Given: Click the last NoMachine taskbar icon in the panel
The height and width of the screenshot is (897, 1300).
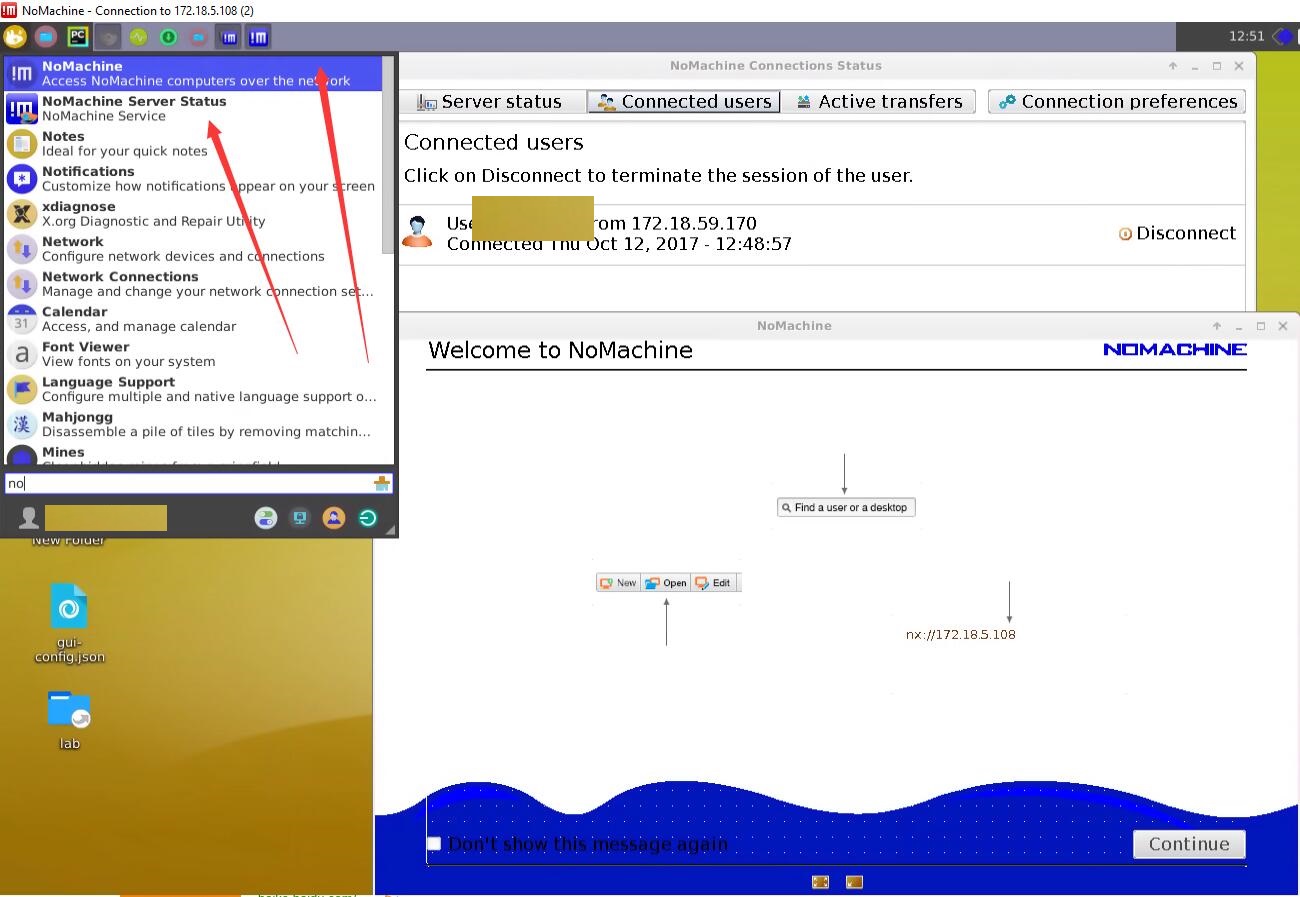Looking at the screenshot, I should point(258,38).
